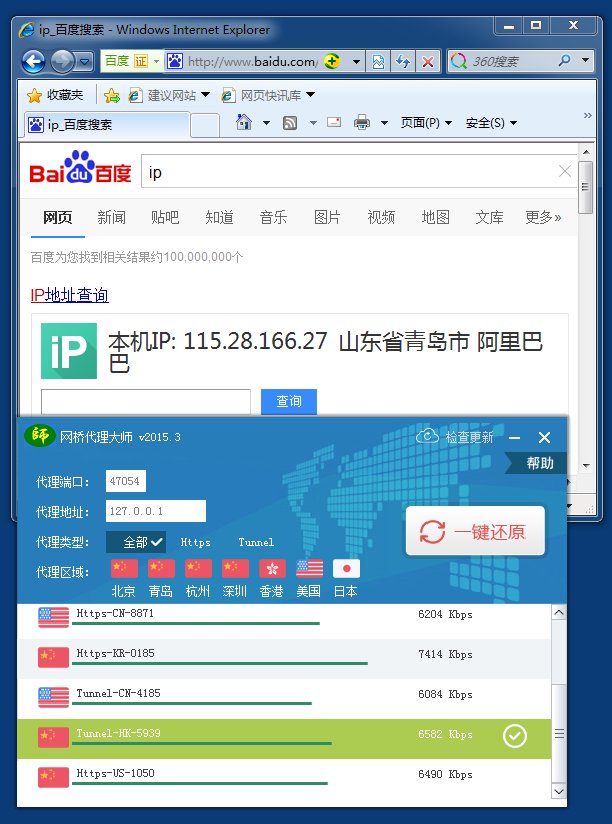Click the Home icon in IE toolbar
Screen dimensions: 612x824
(x=244, y=122)
